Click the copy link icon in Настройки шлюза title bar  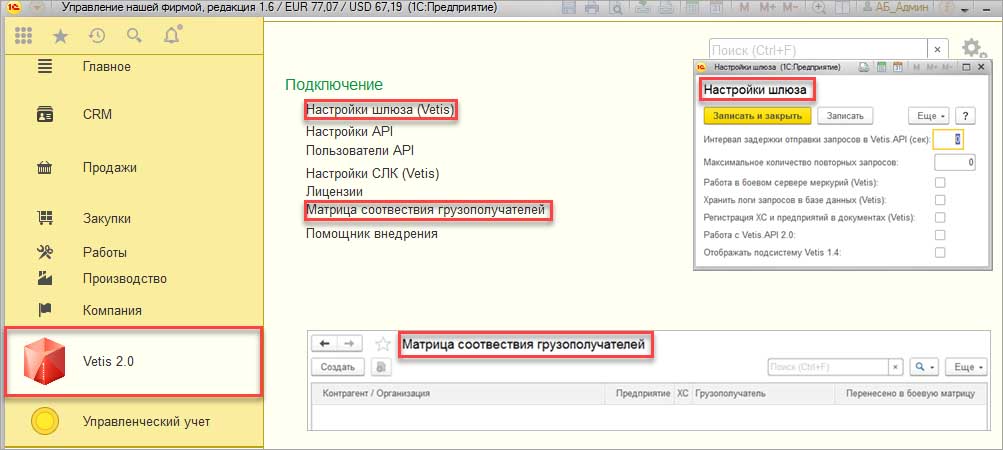click(x=864, y=67)
